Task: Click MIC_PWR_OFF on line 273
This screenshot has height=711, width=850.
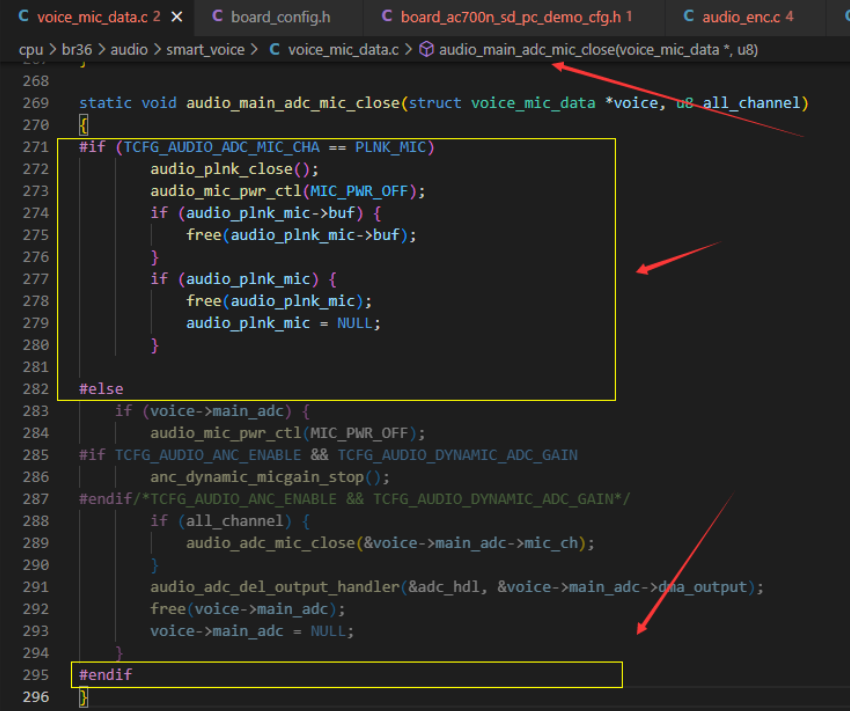Action: pyautogui.click(x=359, y=191)
